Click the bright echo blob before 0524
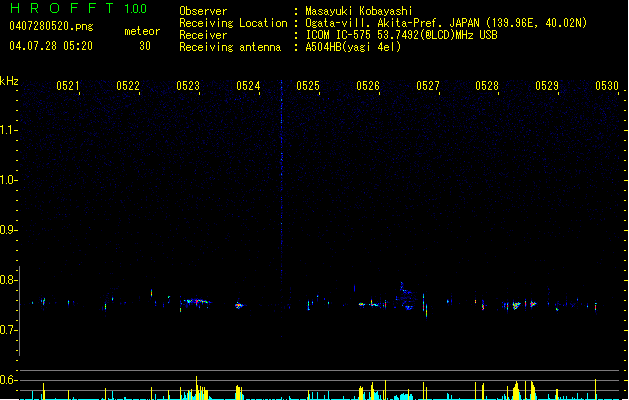Image resolution: width=629 pixels, height=400 pixels. point(239,306)
